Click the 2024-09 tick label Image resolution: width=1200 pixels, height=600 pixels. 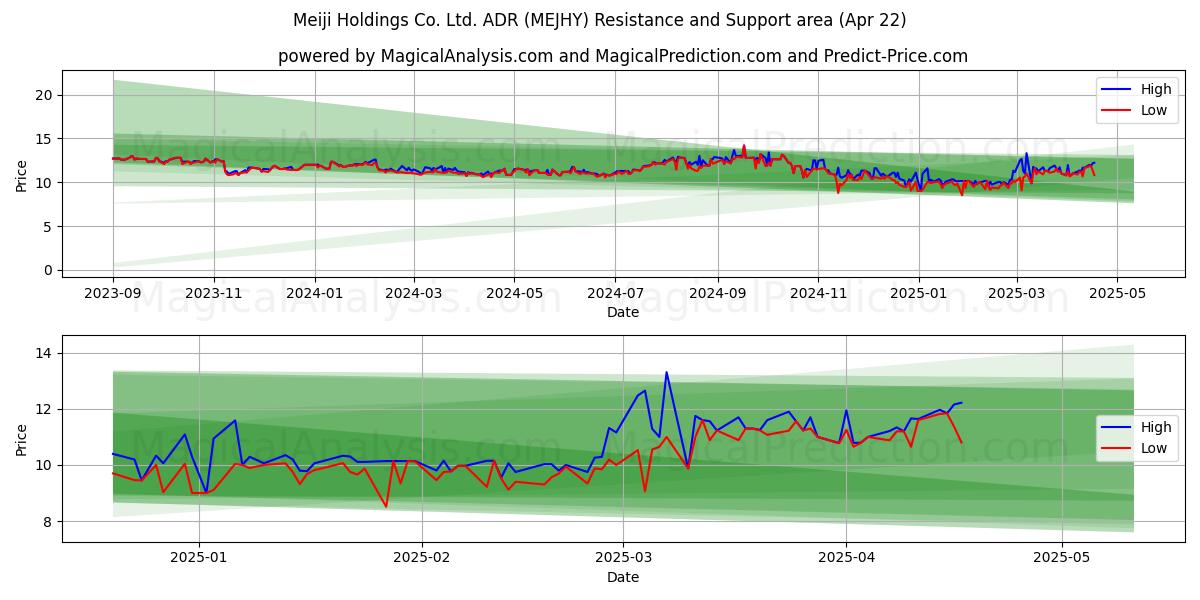point(717,293)
